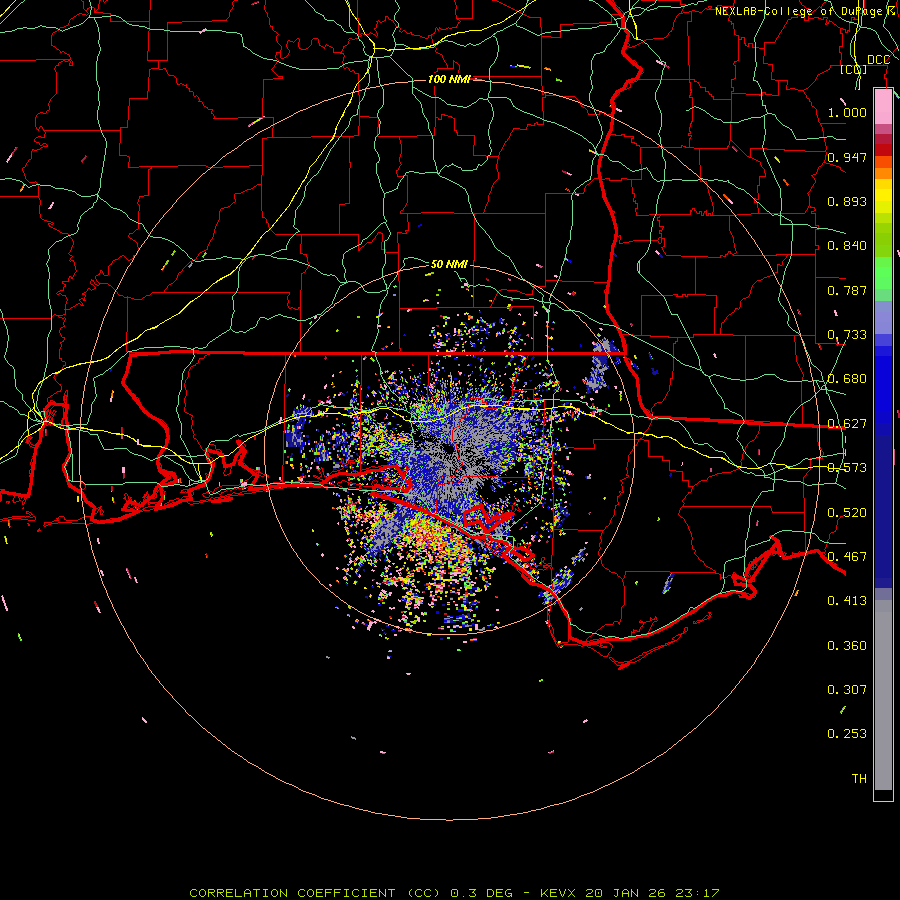Click the 0.413 legend value

click(x=847, y=601)
